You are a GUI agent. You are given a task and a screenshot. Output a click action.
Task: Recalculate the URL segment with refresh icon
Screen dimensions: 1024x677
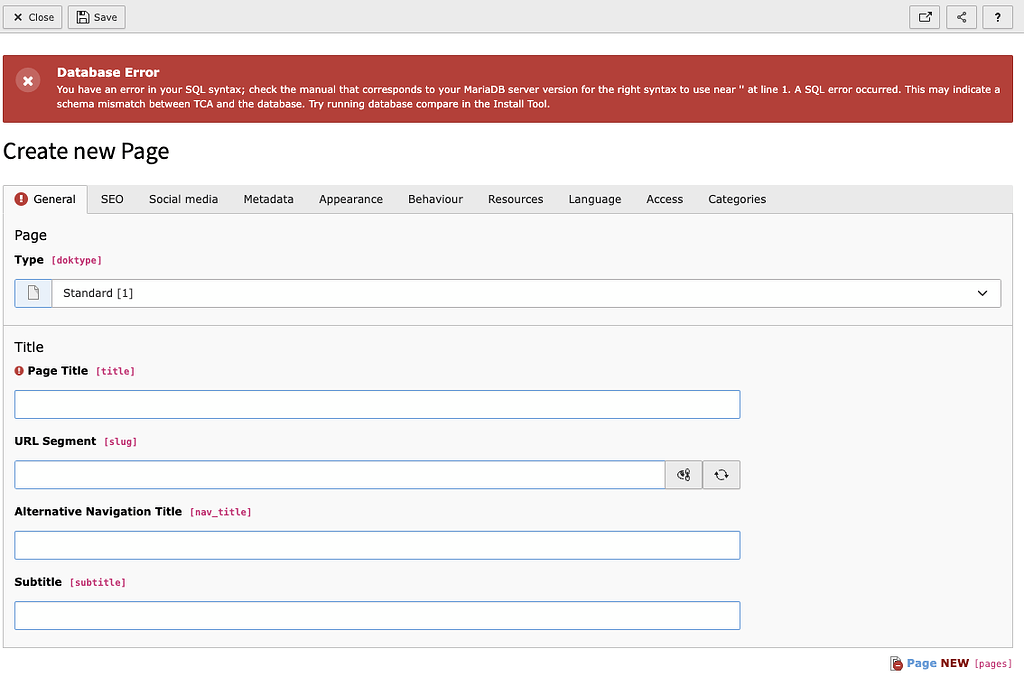coord(721,474)
